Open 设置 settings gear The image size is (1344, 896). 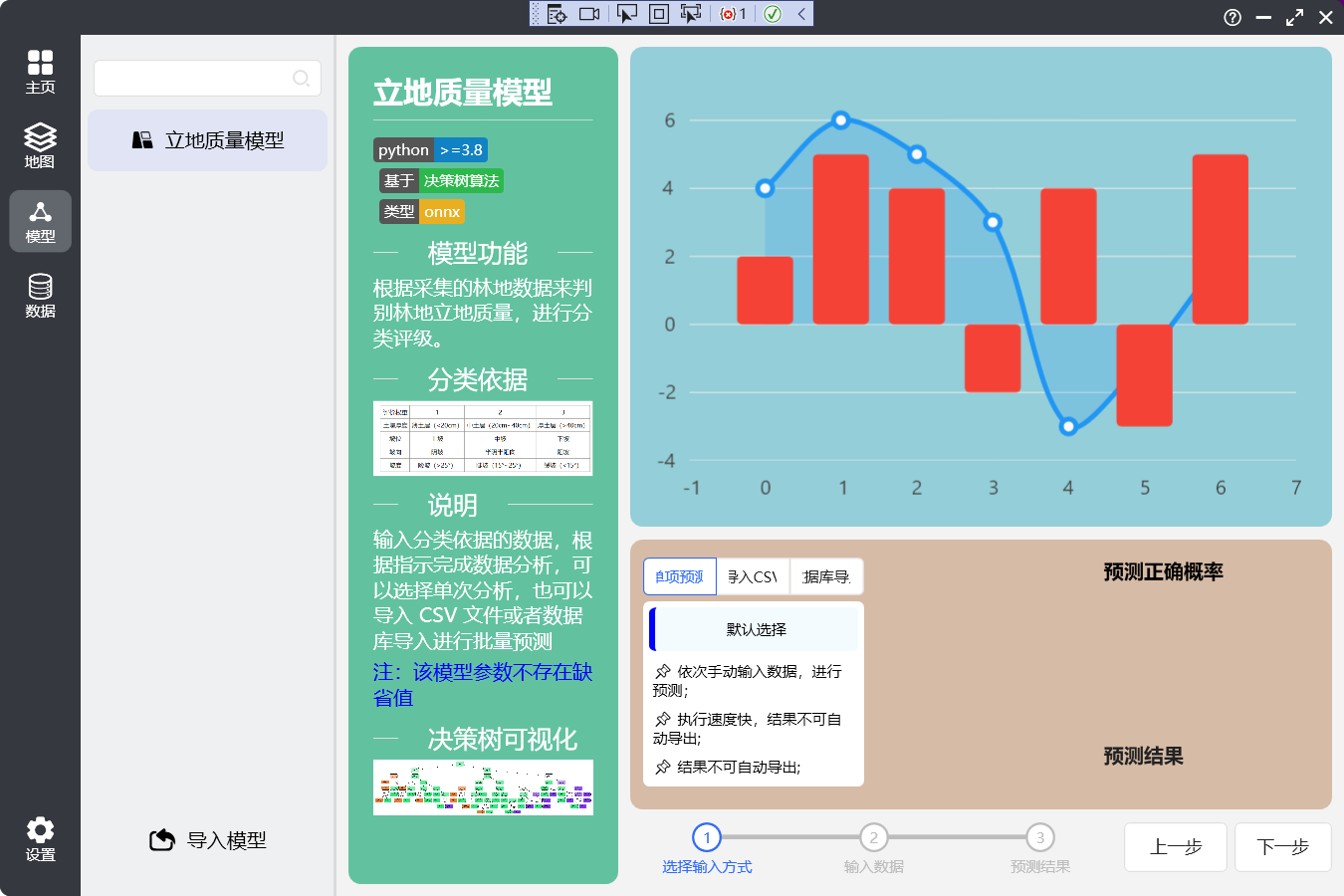coord(40,839)
